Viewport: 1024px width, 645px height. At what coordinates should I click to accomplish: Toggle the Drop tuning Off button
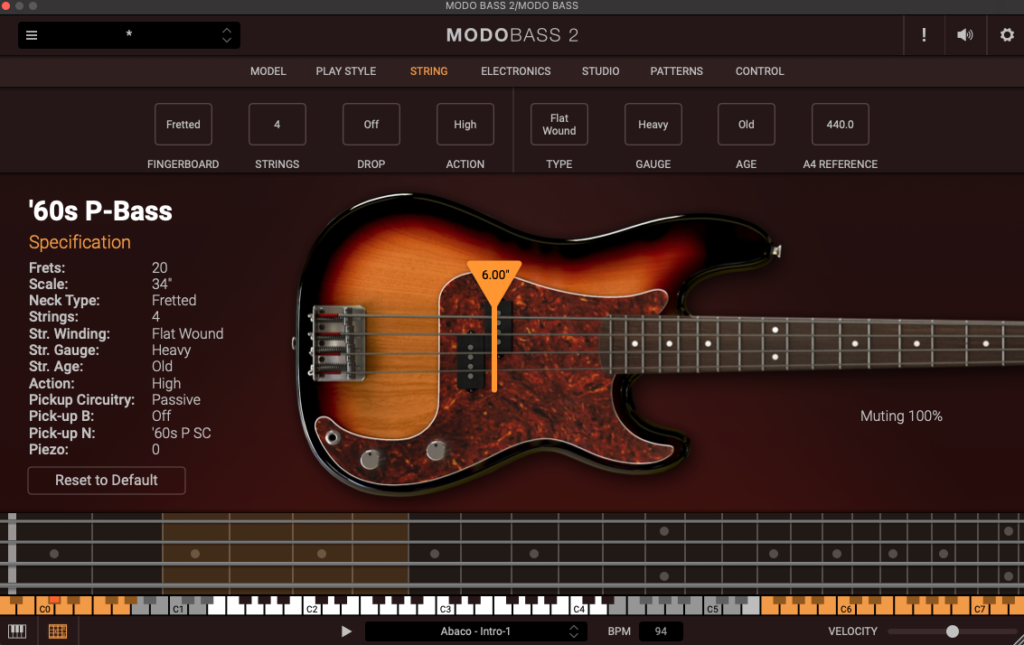tap(371, 125)
